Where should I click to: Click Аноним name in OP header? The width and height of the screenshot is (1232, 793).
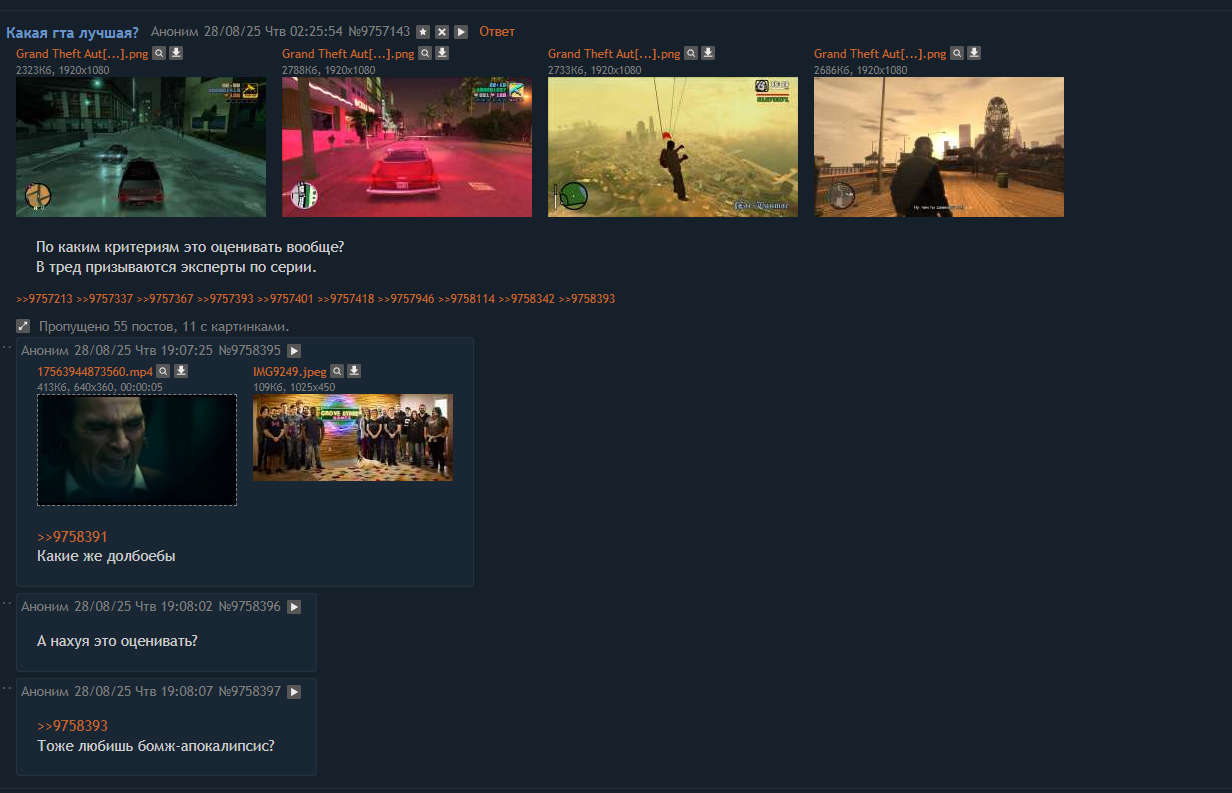tap(173, 31)
